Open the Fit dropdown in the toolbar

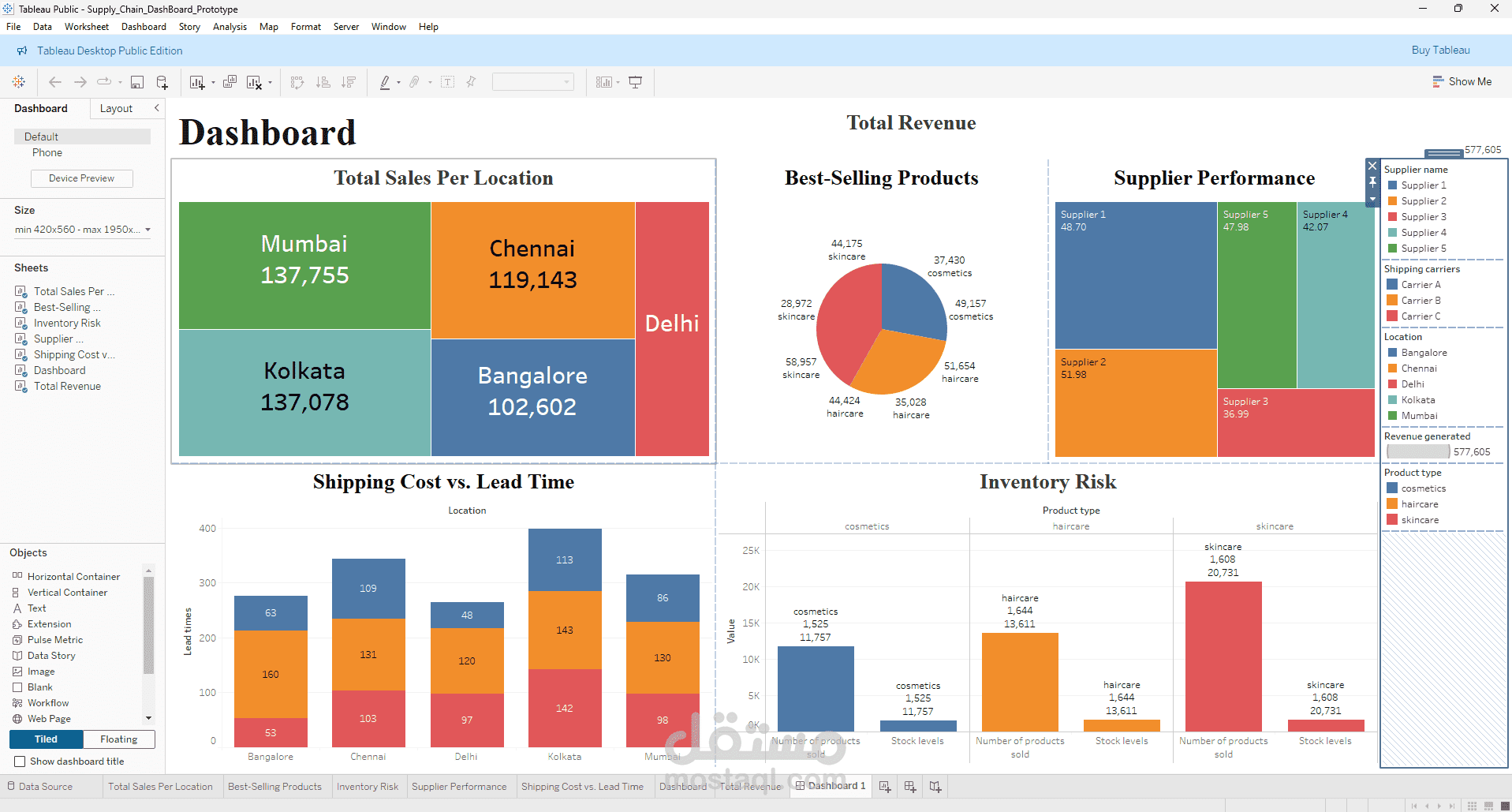[533, 82]
